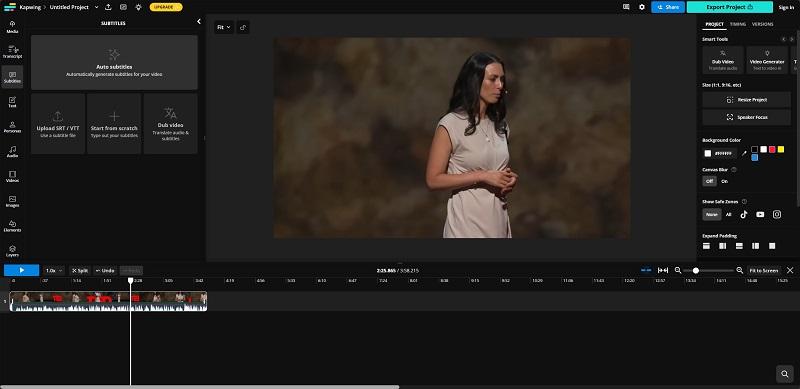Play the video with blue play button

pos(21,271)
